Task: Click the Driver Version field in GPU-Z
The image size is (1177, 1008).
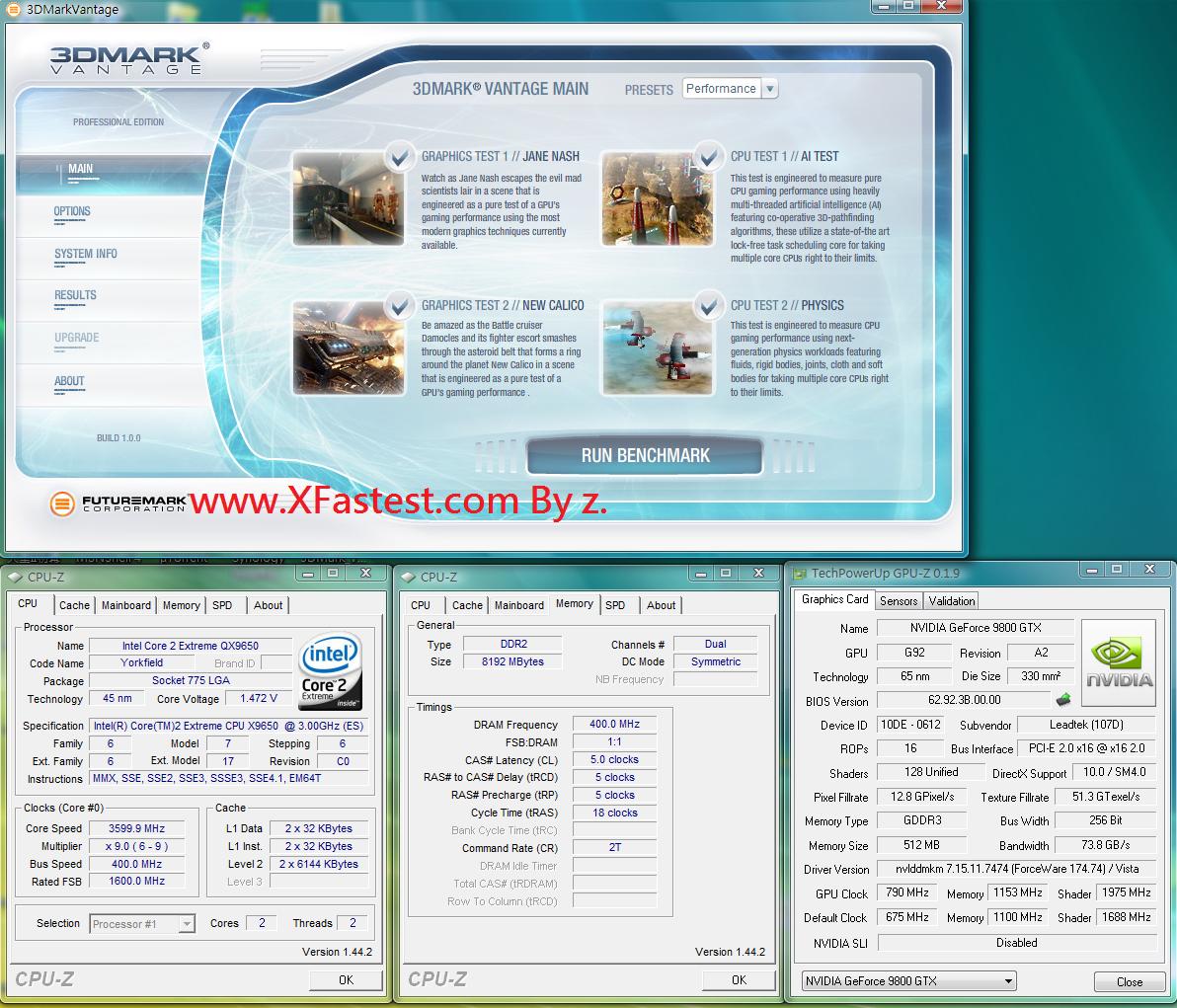Action: point(1016,869)
